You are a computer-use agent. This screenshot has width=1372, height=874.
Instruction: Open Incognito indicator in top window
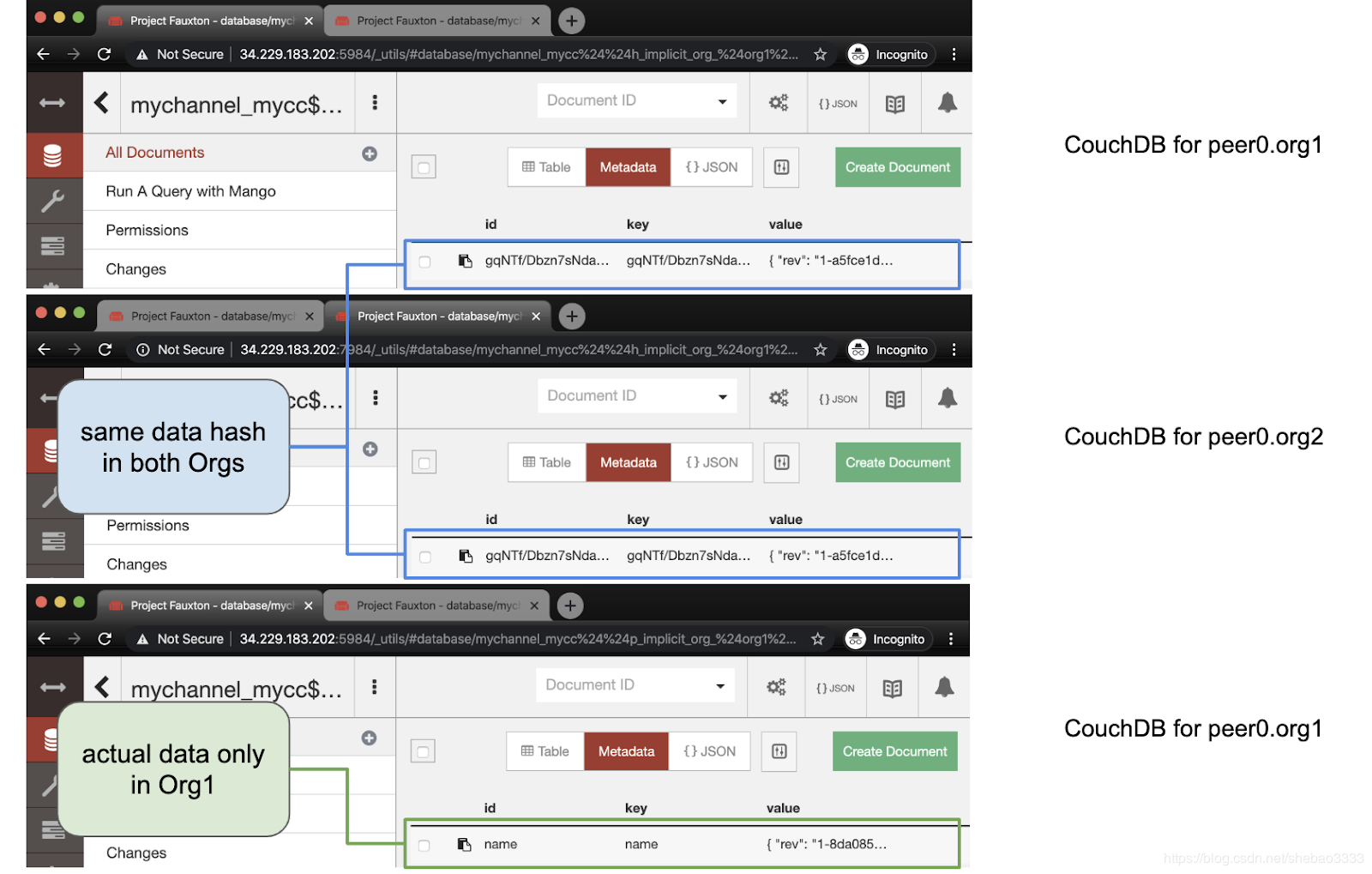(888, 55)
